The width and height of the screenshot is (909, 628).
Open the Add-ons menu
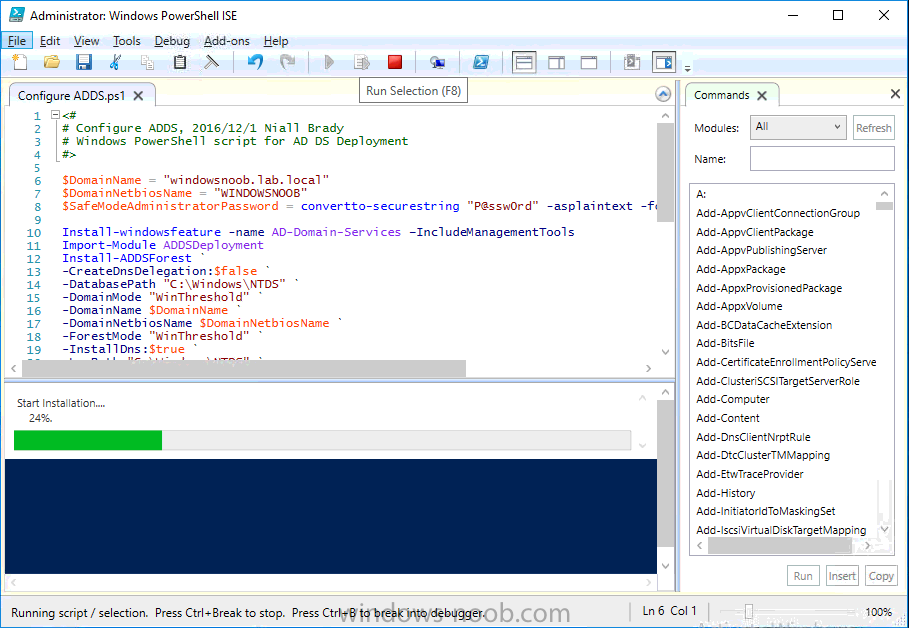pos(227,41)
